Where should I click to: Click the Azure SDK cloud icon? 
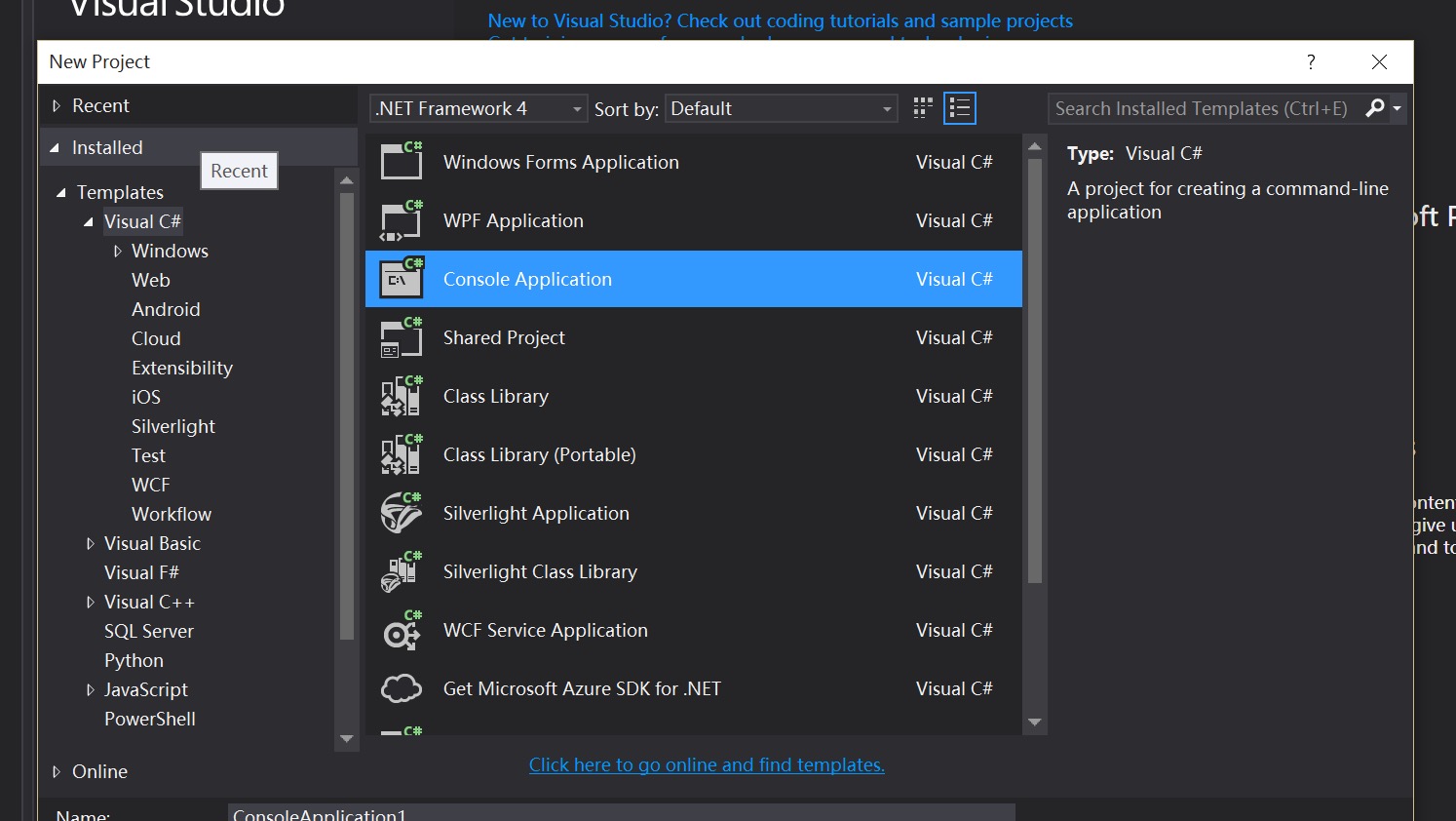402,688
